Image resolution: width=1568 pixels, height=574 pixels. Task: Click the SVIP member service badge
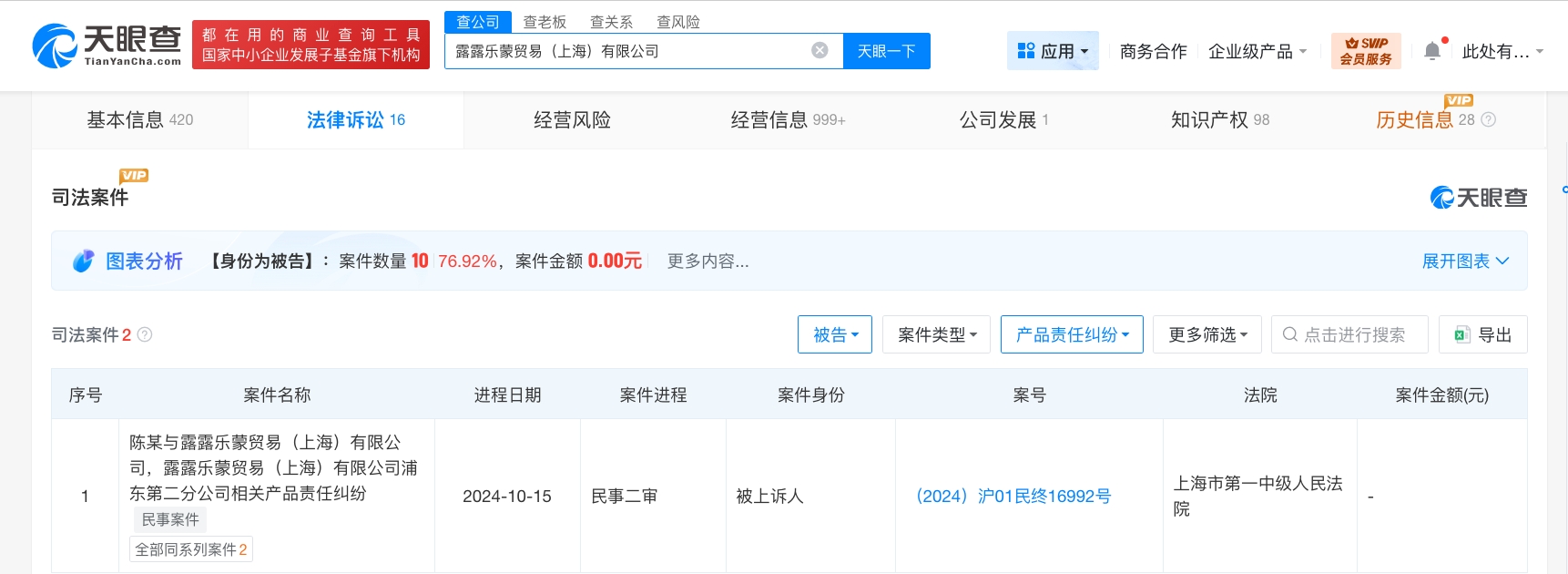pyautogui.click(x=1365, y=51)
